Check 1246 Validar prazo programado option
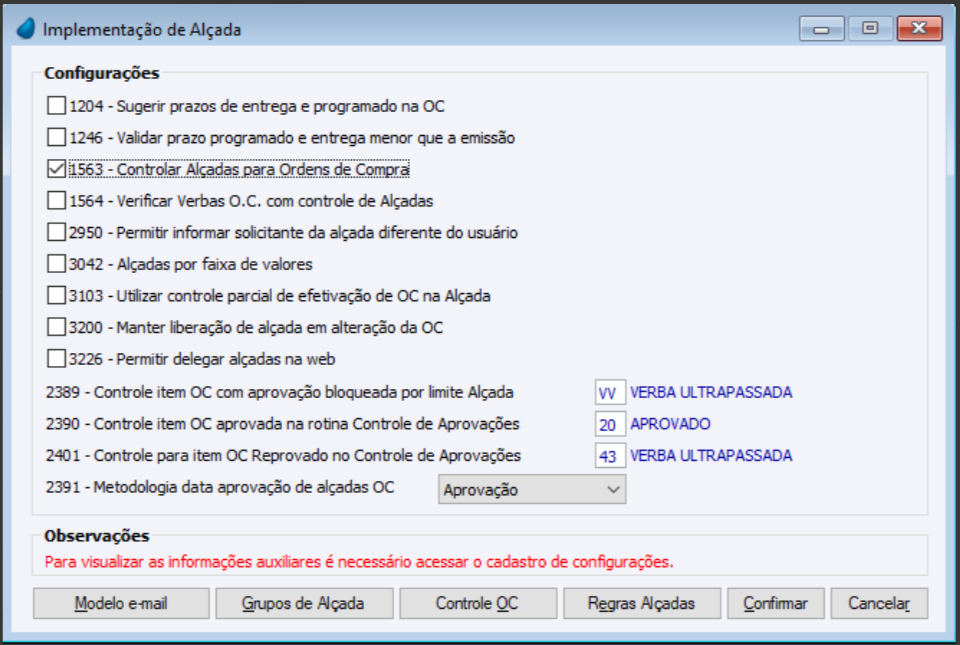Viewport: 960px width, 645px height. pos(57,137)
